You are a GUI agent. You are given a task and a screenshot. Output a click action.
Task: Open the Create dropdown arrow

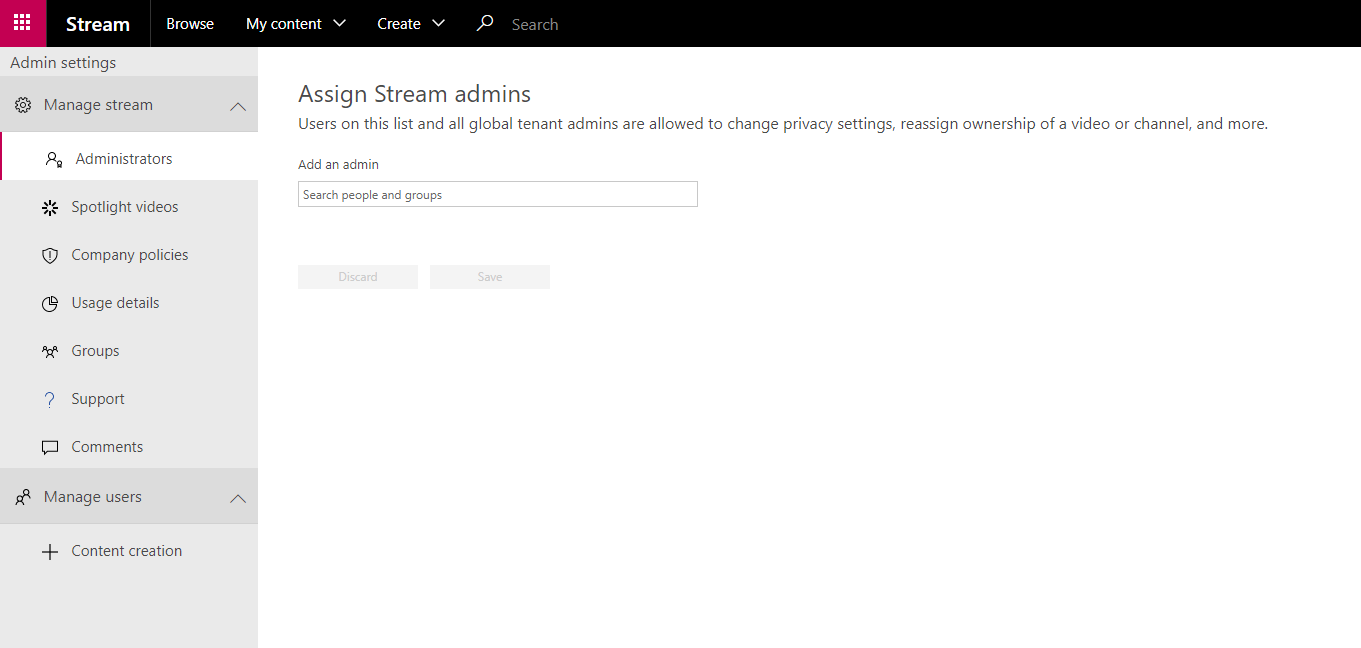point(438,23)
